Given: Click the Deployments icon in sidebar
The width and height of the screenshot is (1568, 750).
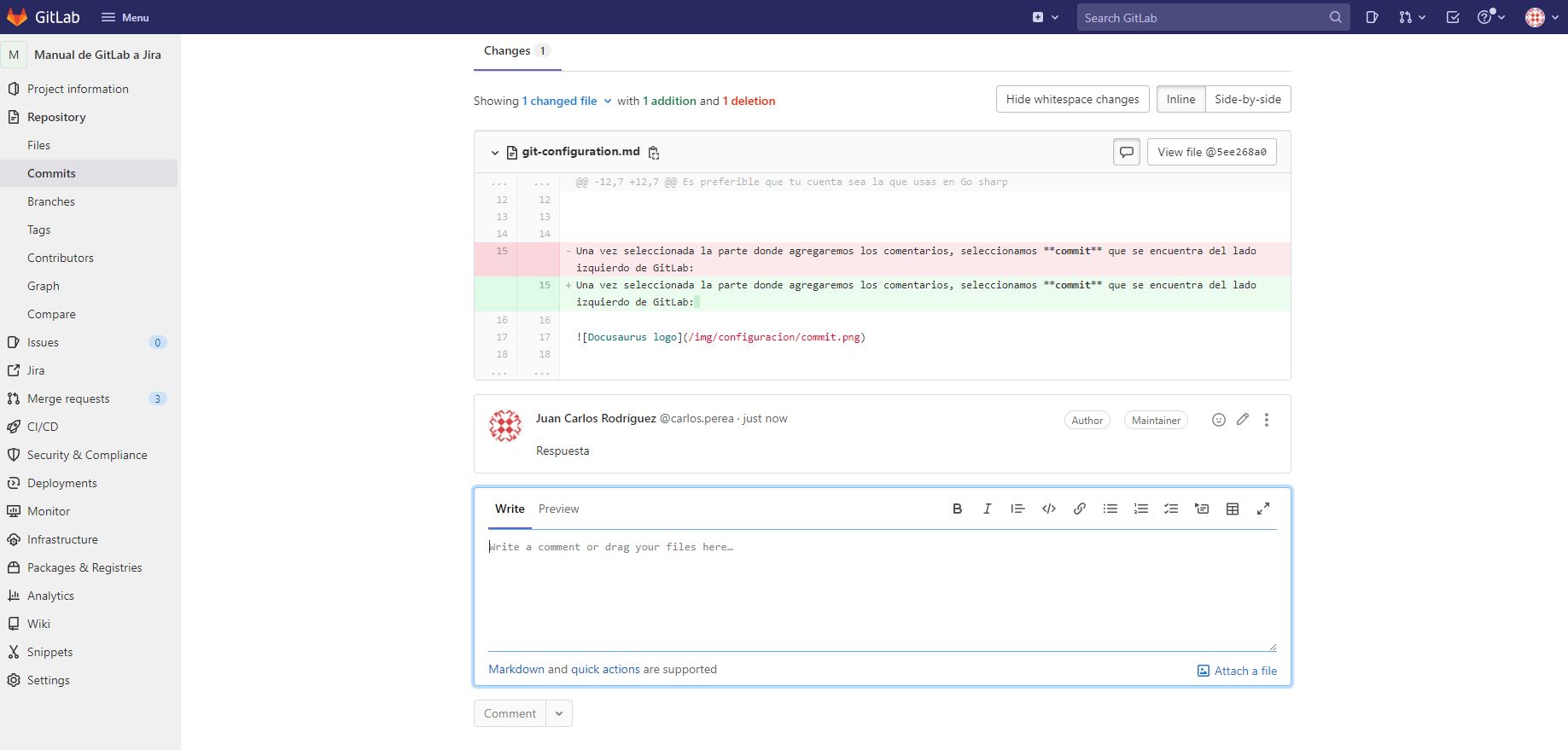Looking at the screenshot, I should pyautogui.click(x=14, y=483).
